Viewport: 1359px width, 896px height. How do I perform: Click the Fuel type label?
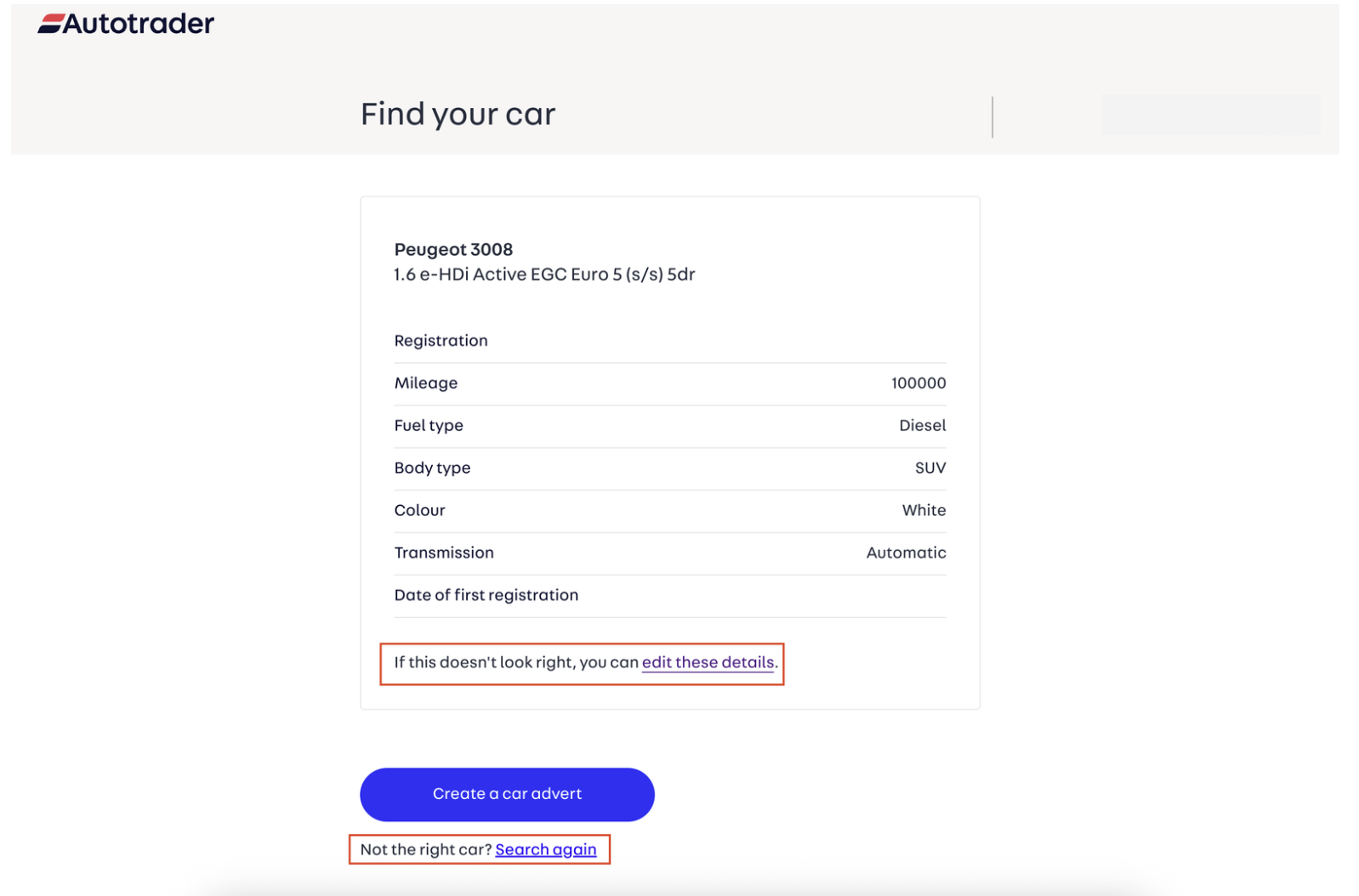429,426
